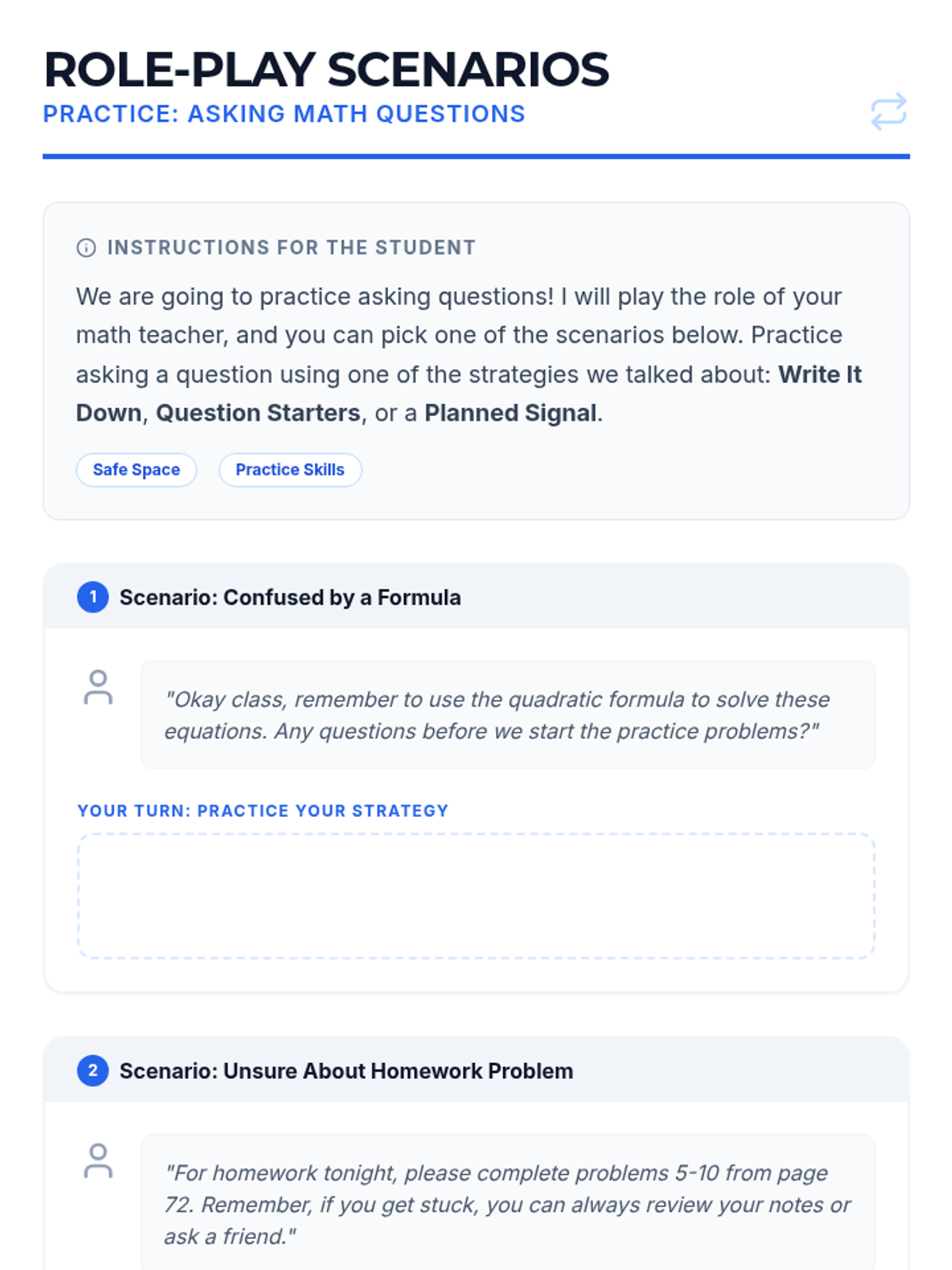
Task: Click the Instructions for the Student heading
Action: pyautogui.click(x=291, y=248)
